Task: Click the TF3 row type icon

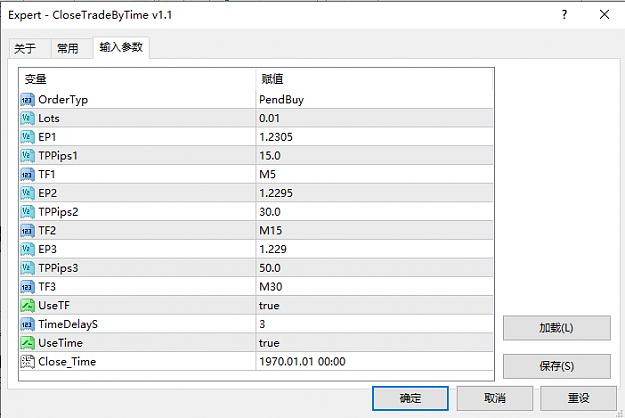Action: pyautogui.click(x=28, y=287)
